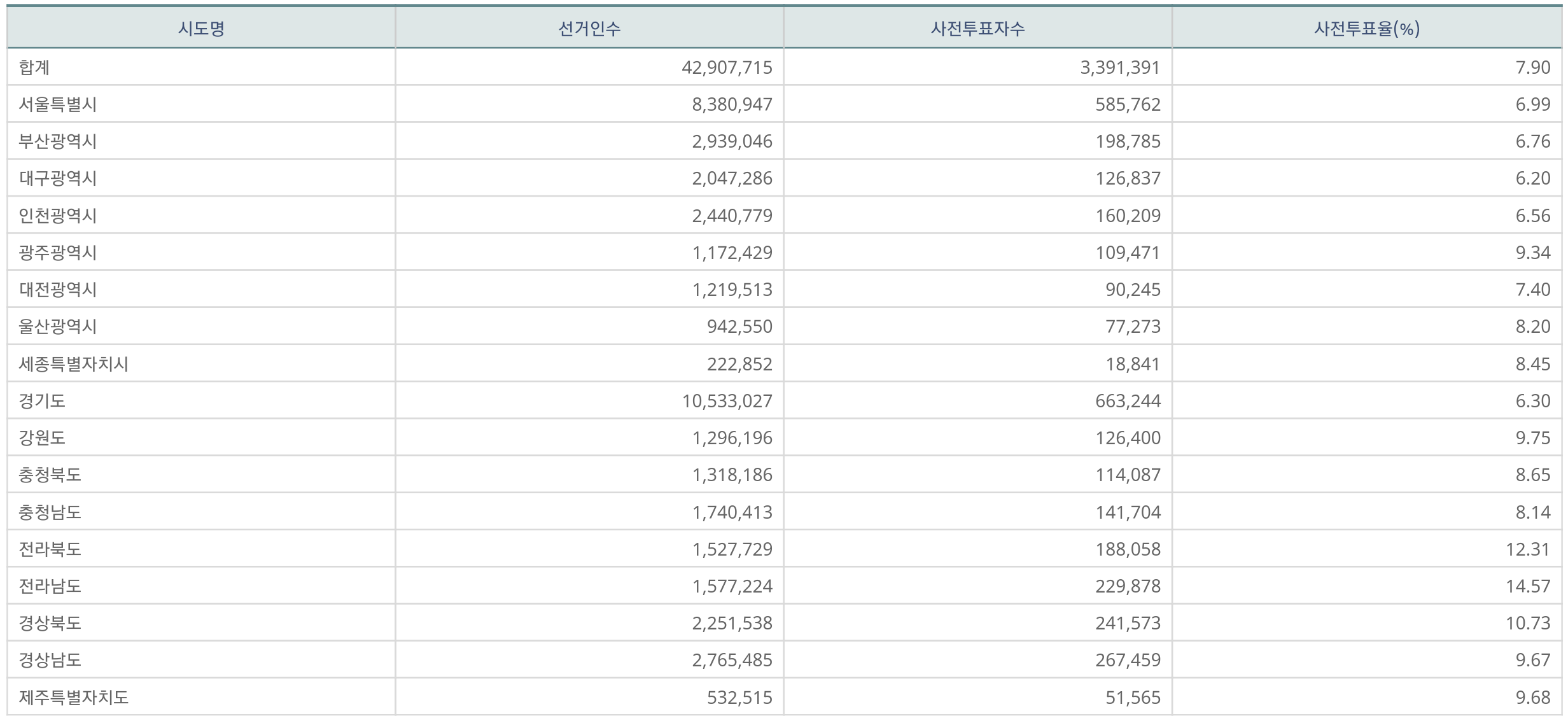
Task: Click 경상북도 early voter count 241,573
Action: pos(1128,623)
